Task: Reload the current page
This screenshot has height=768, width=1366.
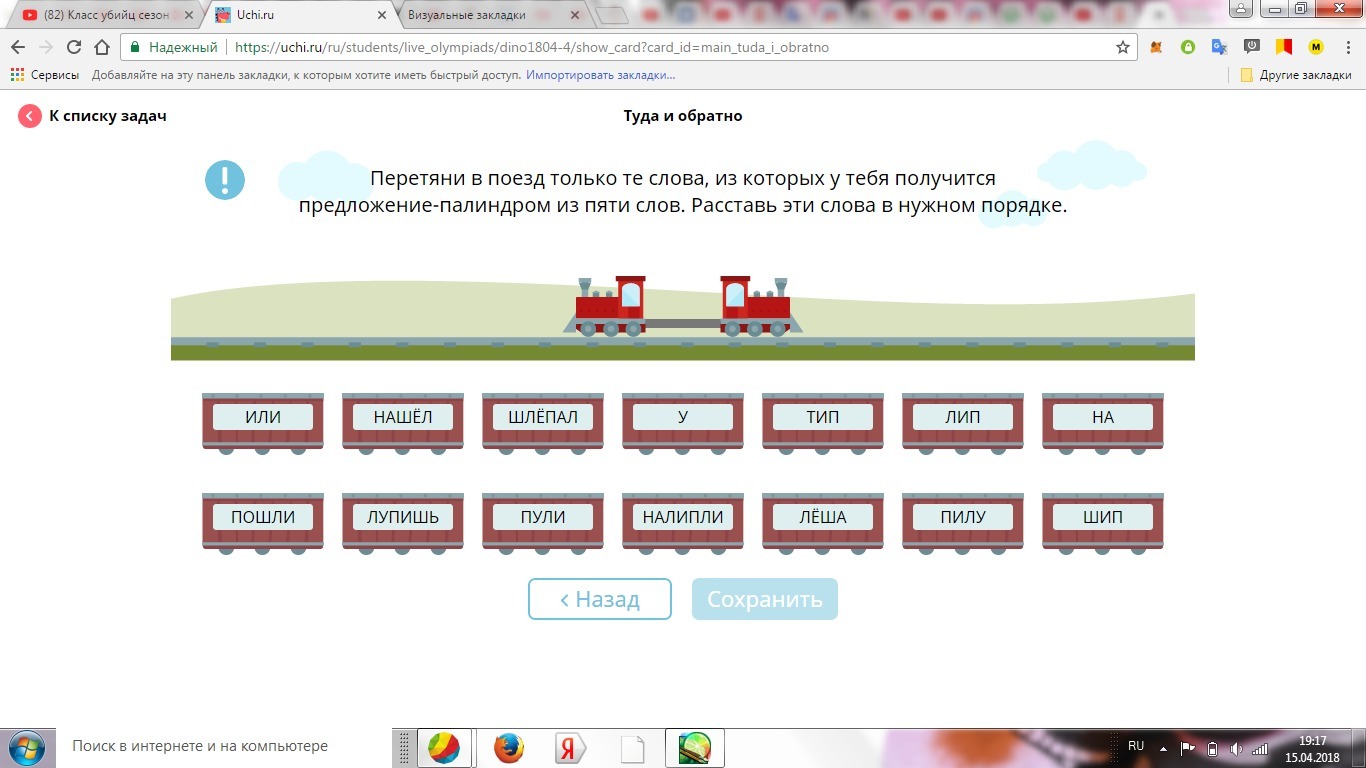Action: tap(74, 47)
